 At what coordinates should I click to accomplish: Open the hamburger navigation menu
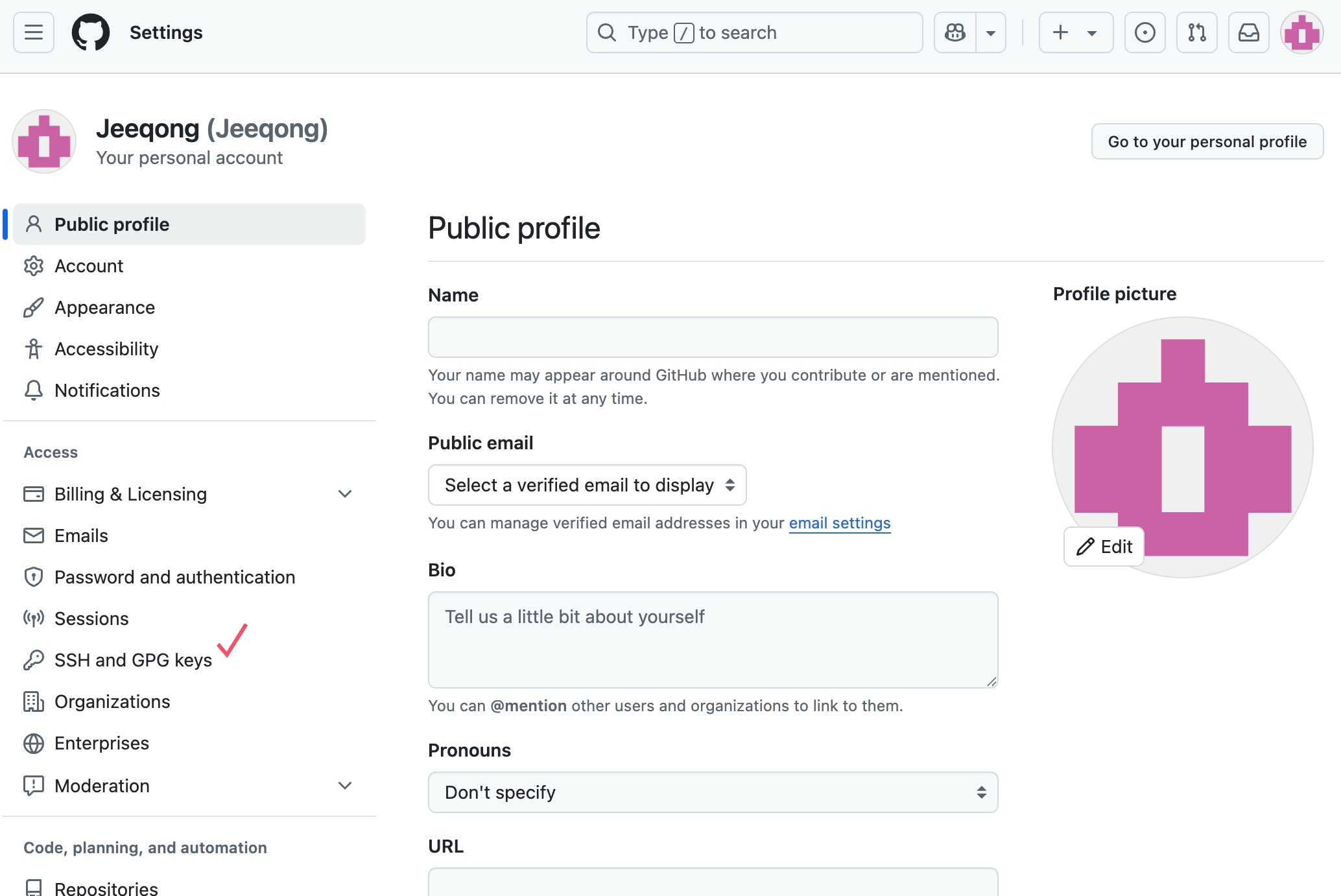tap(34, 32)
